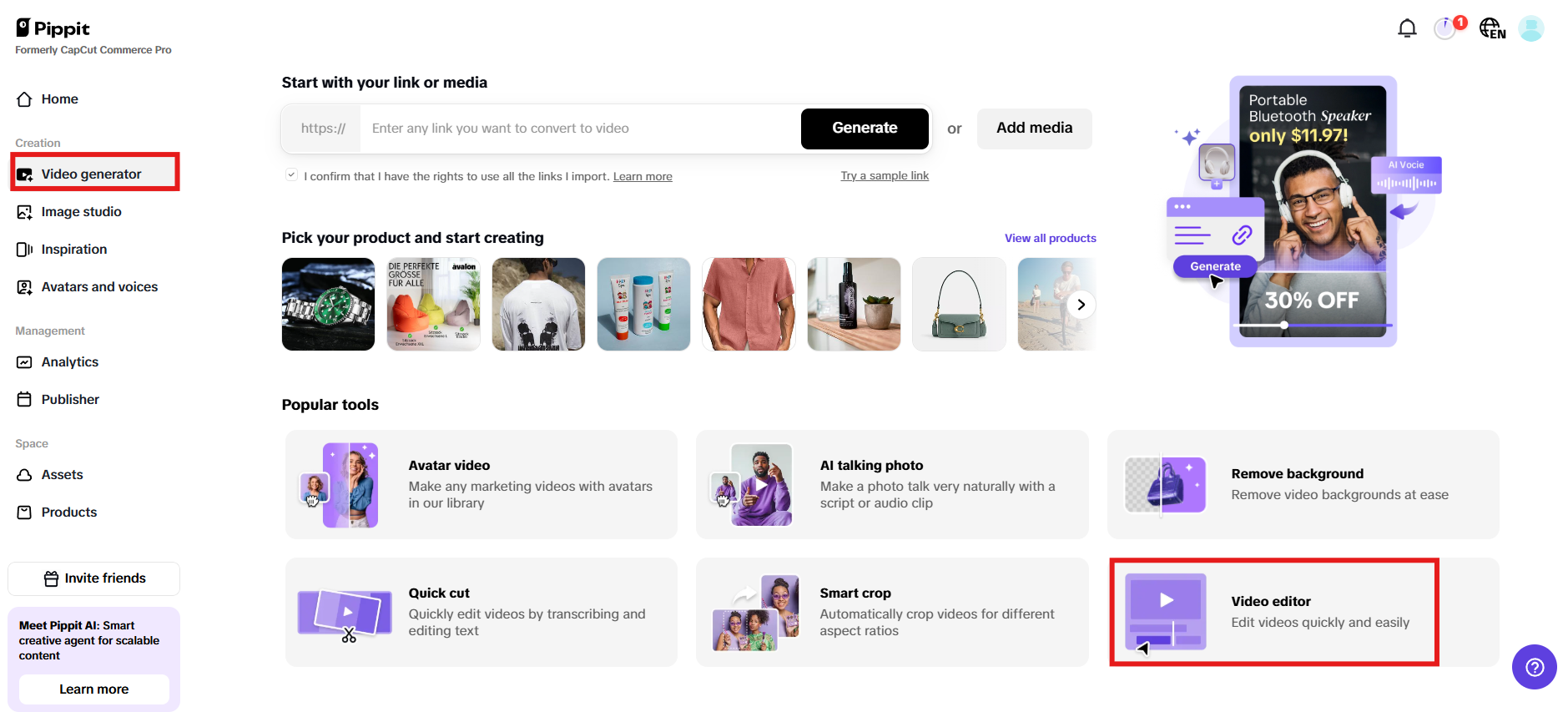Viewport: 1568px width, 712px height.
Task: Open the Inspiration panel
Action: pyautogui.click(x=73, y=249)
